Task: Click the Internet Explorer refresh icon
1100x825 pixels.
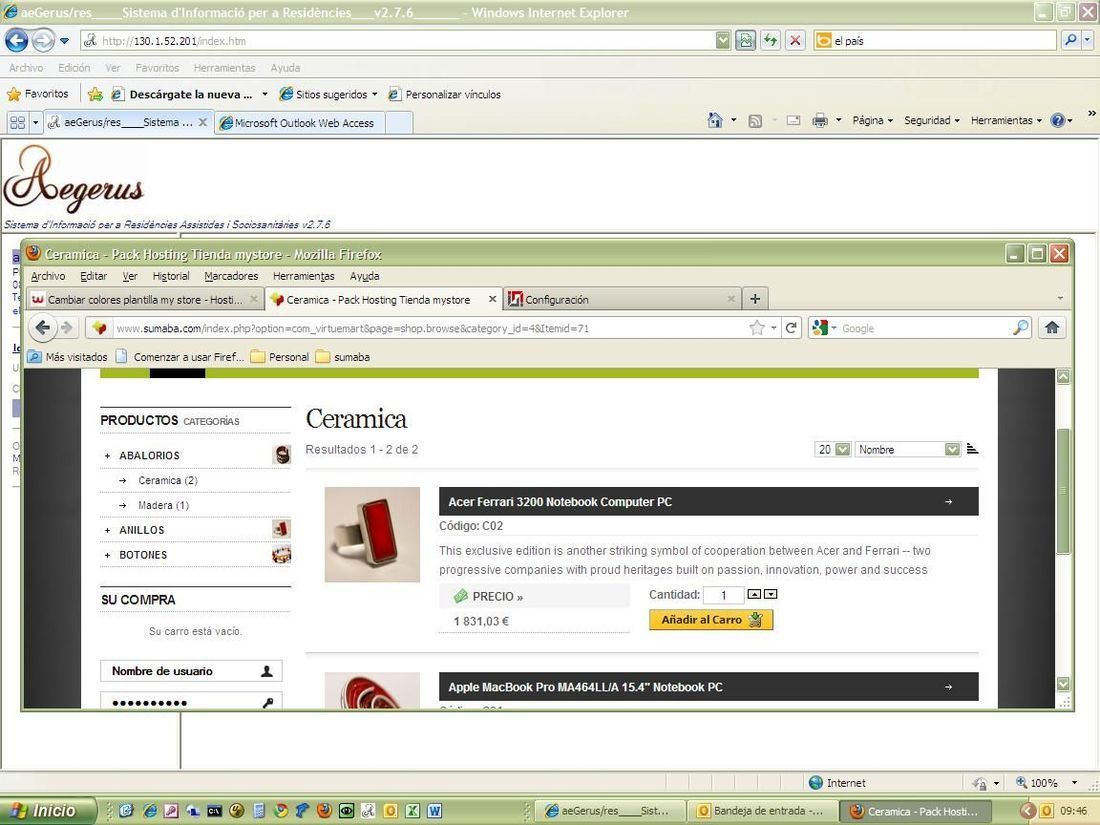Action: click(770, 41)
